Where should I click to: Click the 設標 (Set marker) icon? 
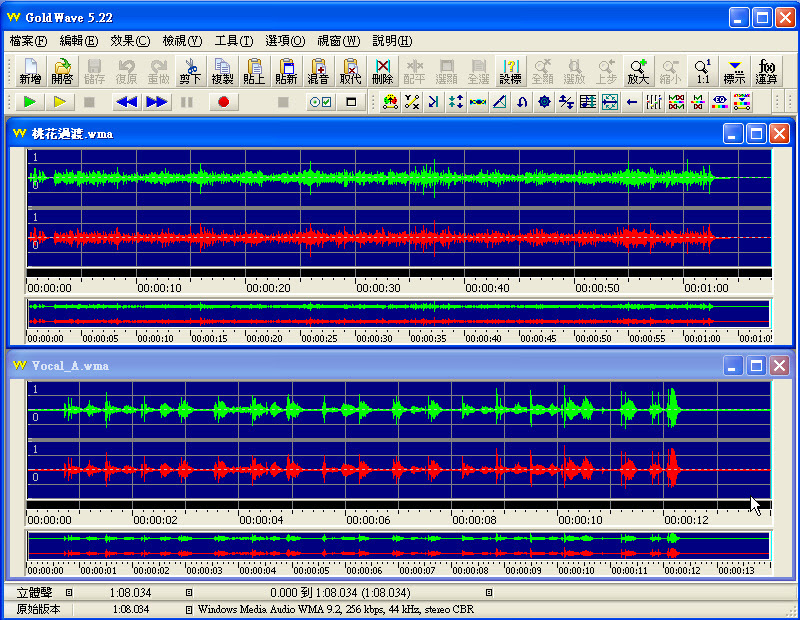(x=510, y=71)
